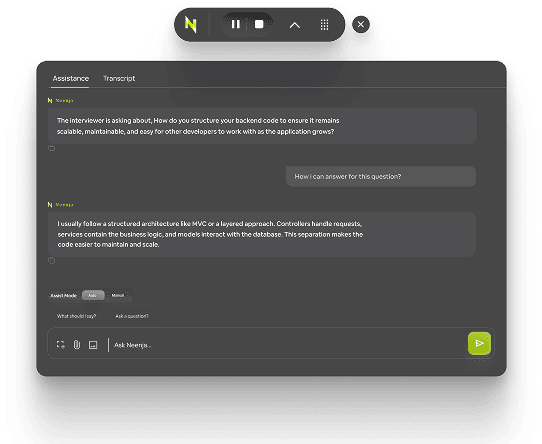
Task: Click the first message's Neenja sender label
Action: tap(60, 101)
